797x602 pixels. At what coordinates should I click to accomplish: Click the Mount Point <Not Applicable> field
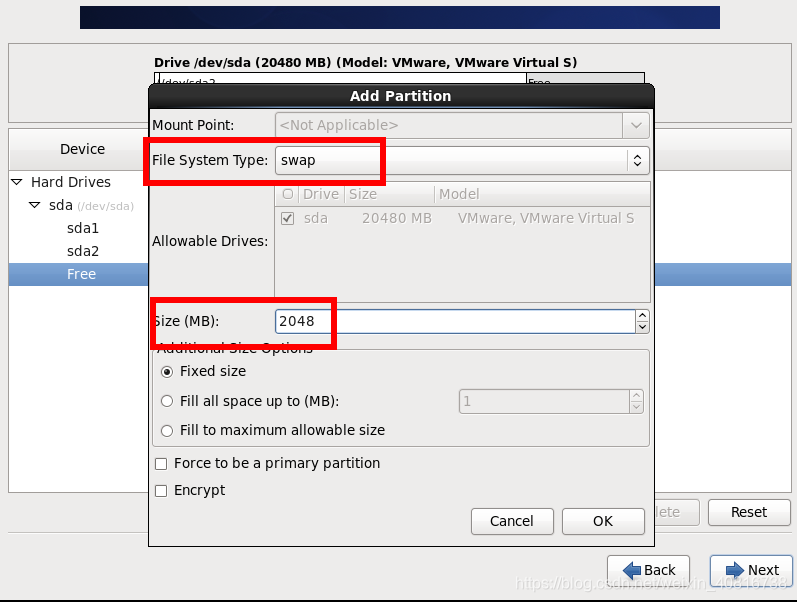point(449,125)
